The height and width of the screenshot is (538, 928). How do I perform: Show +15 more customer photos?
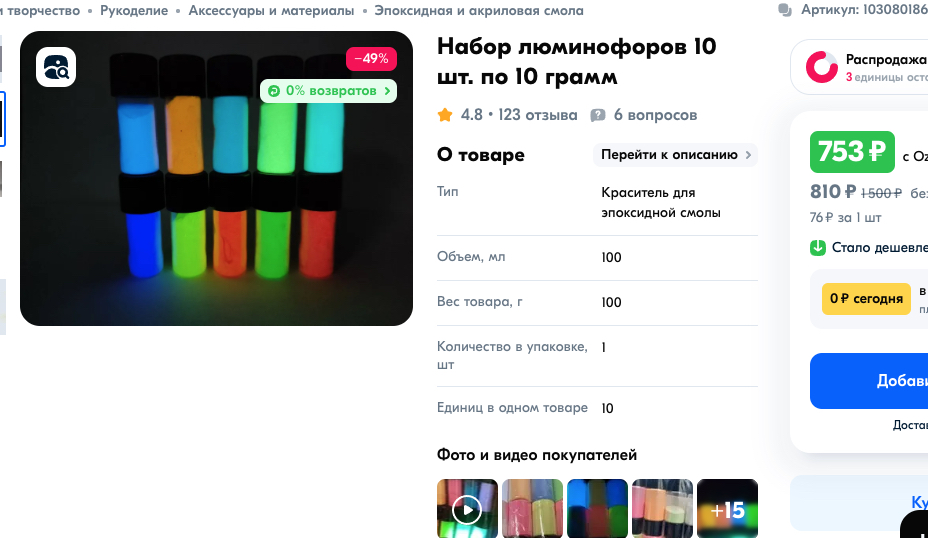point(727,508)
